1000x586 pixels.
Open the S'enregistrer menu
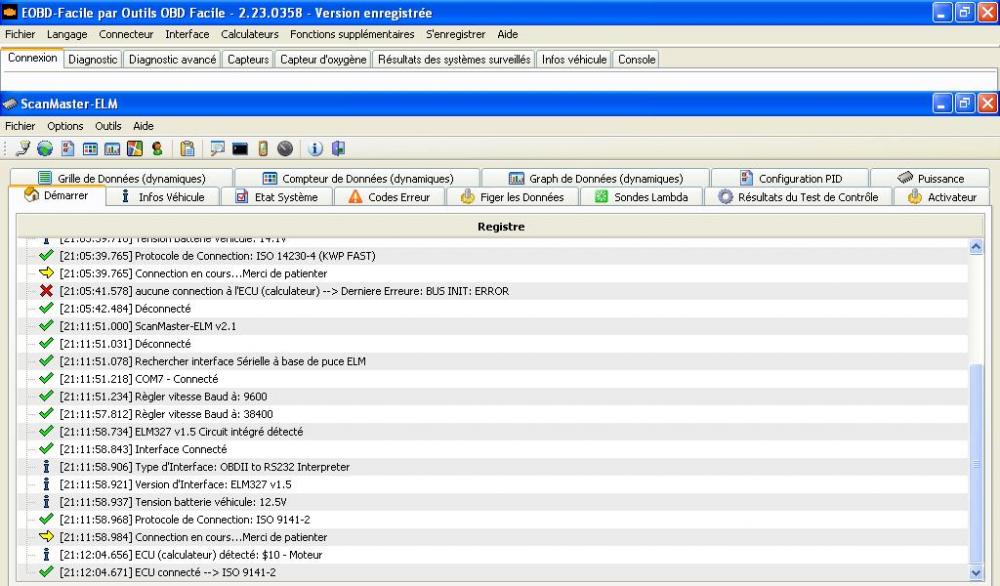455,34
